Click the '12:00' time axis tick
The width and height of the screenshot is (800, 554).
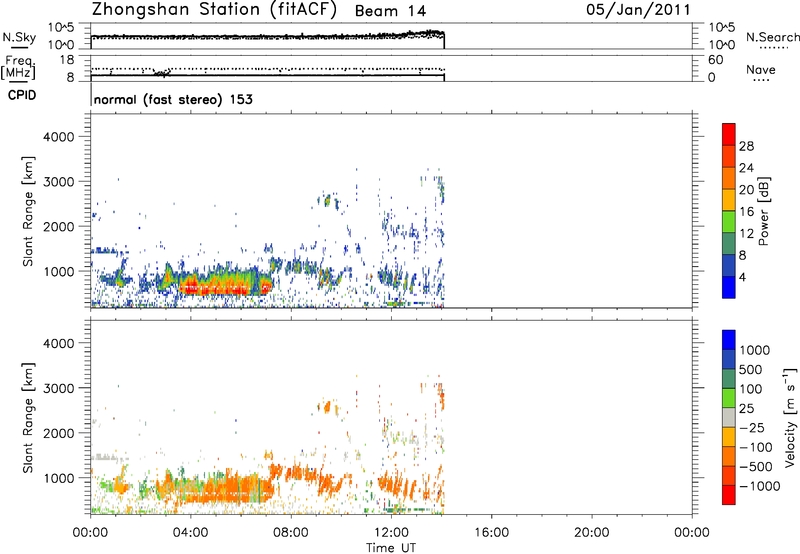point(391,533)
